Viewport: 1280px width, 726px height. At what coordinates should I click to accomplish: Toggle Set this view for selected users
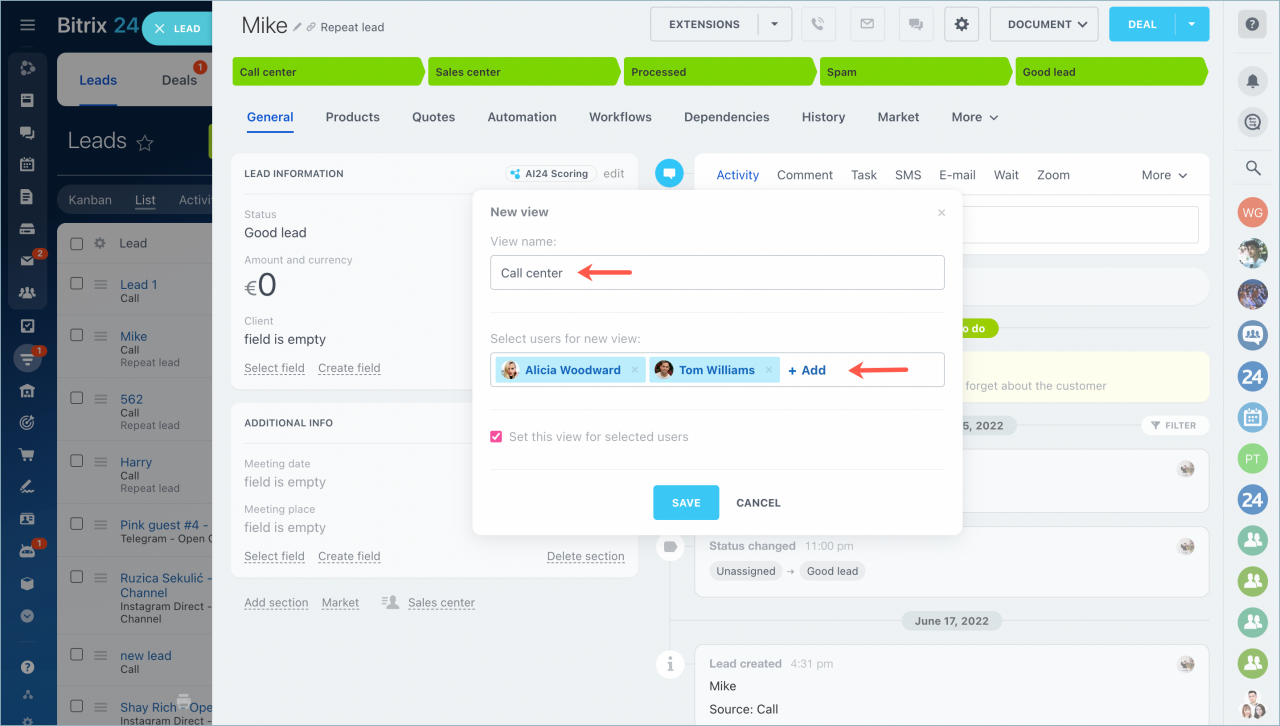[x=496, y=437]
